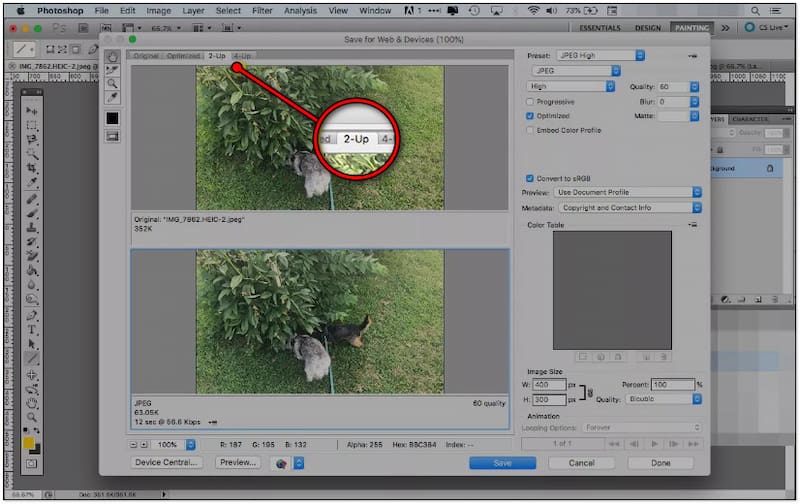Click the browser preview icon
Screen dimensions: 800x504
coord(281,463)
